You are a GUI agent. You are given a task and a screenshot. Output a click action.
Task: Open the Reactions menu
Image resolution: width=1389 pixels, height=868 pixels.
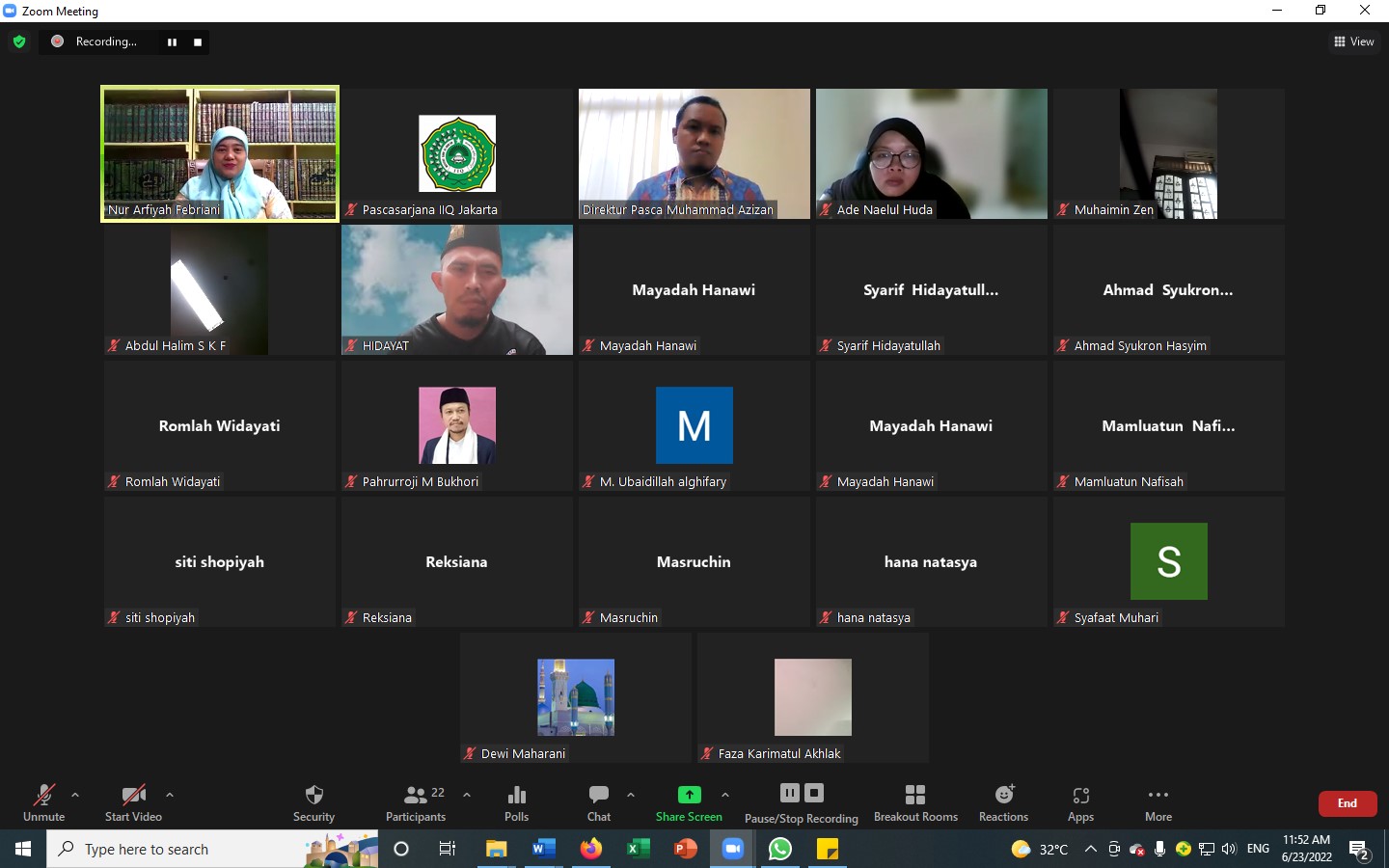pos(1004,802)
